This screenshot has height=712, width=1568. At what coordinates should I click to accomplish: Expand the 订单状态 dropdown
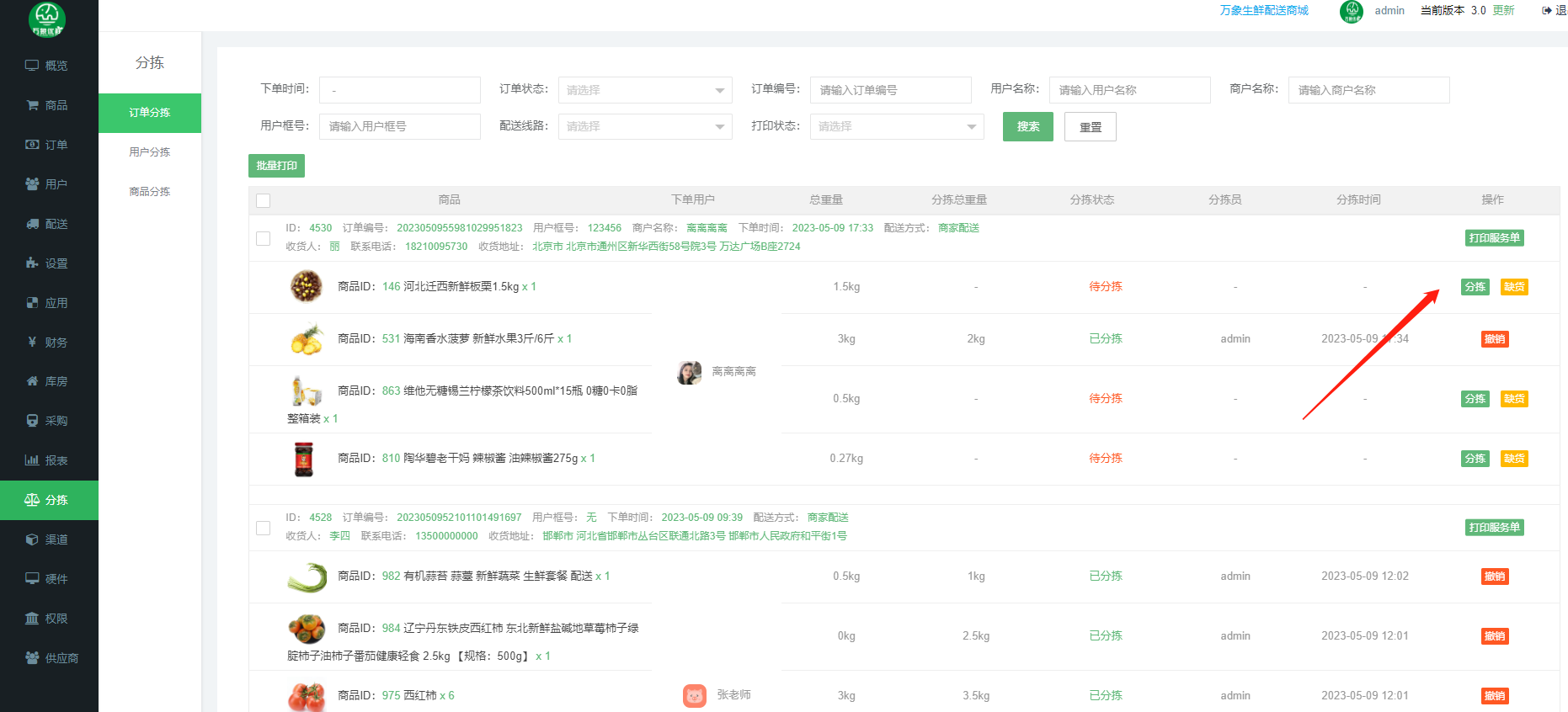click(x=644, y=90)
